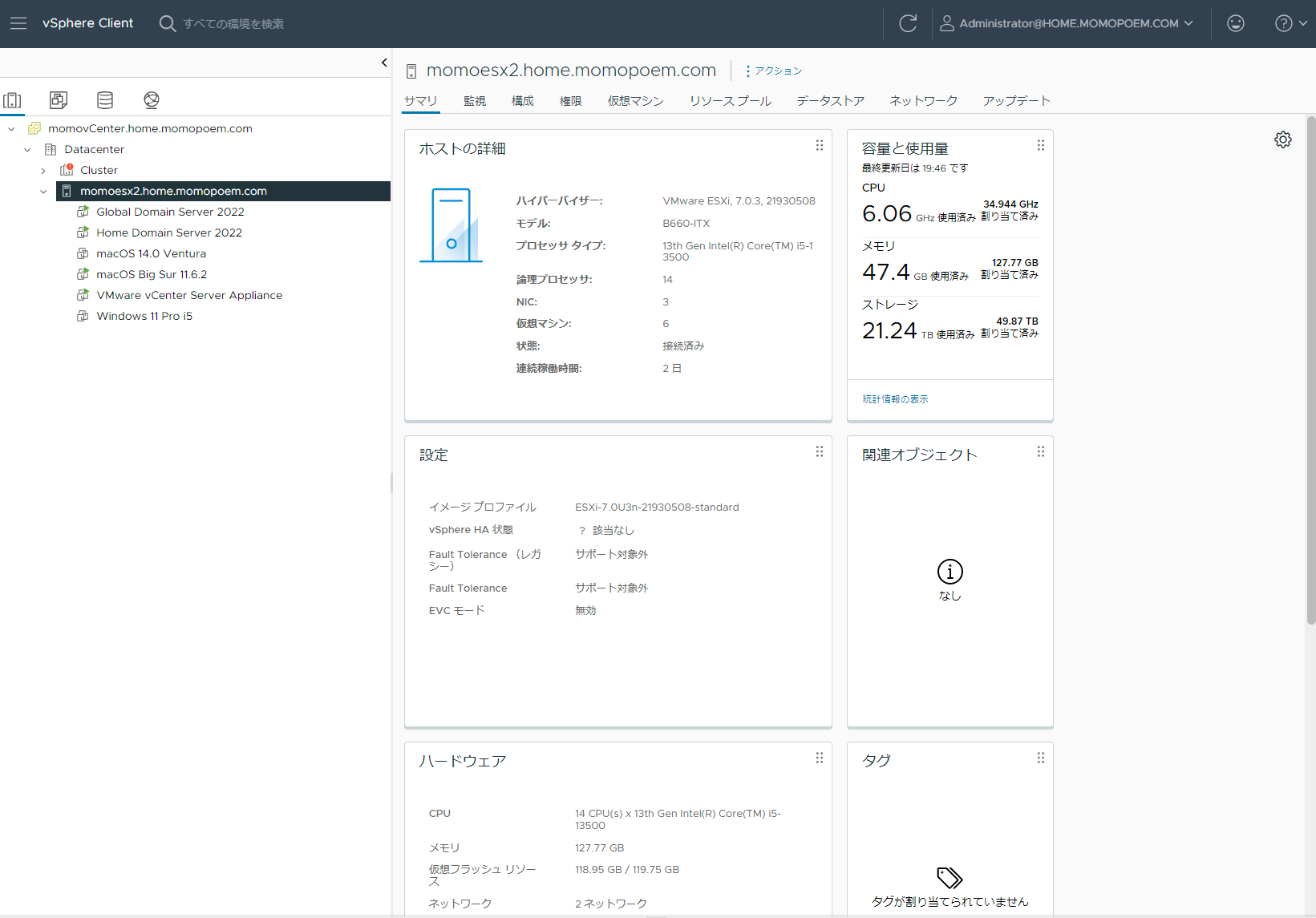Click the ESXi-7.0U3n-21930508-standard image profile value

(657, 508)
